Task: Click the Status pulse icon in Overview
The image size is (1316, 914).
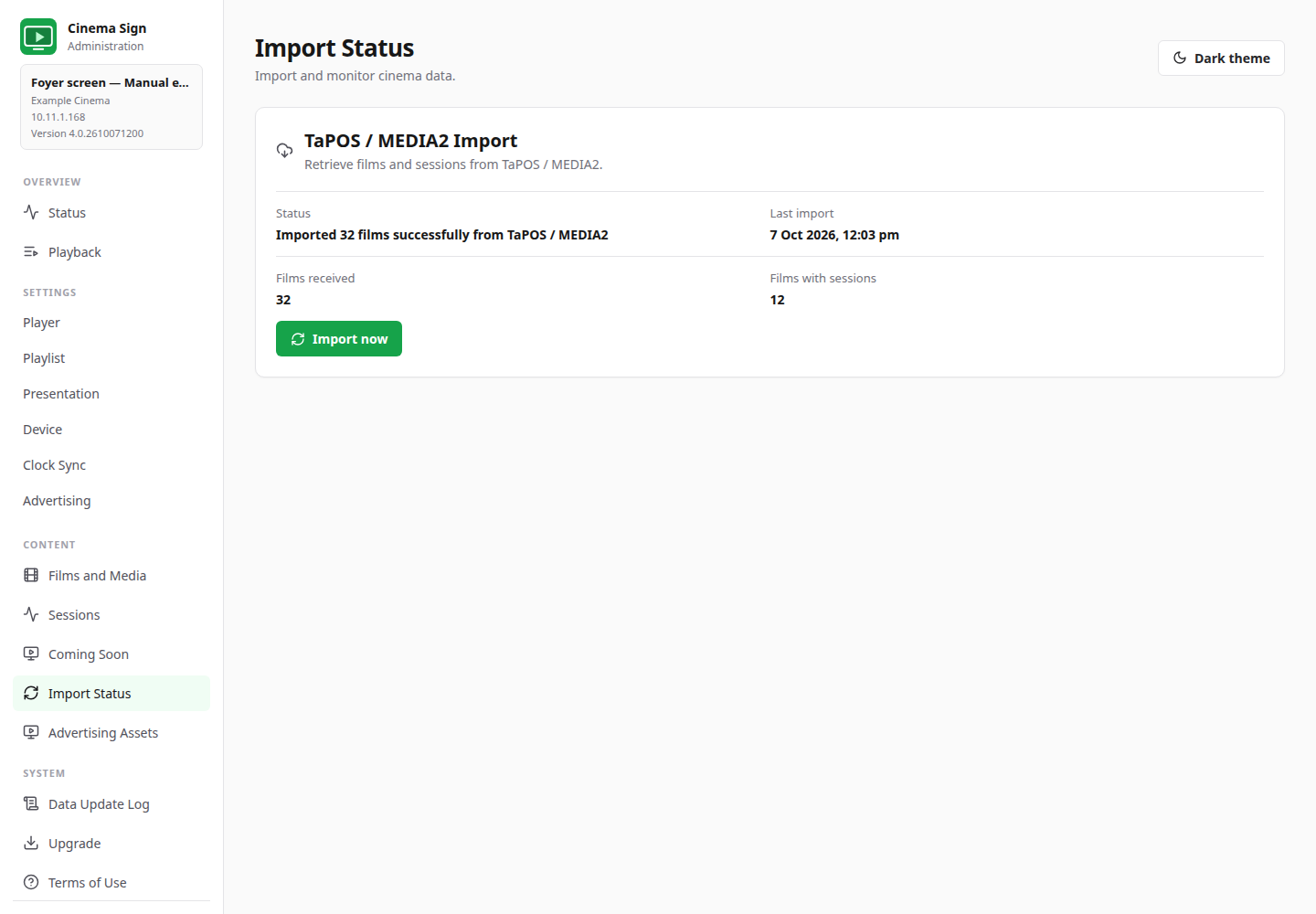Action: click(31, 212)
